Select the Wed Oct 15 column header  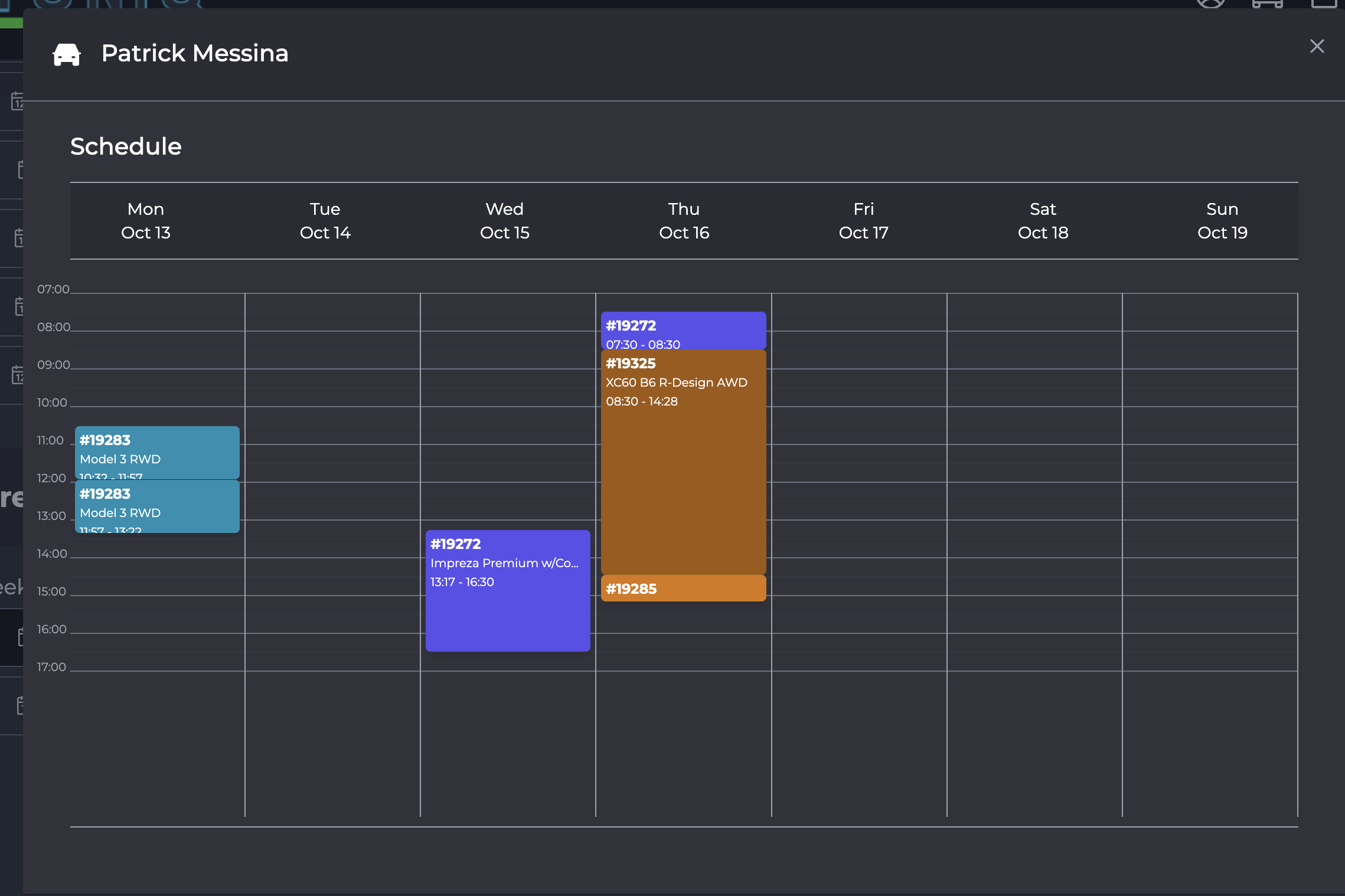pos(504,221)
